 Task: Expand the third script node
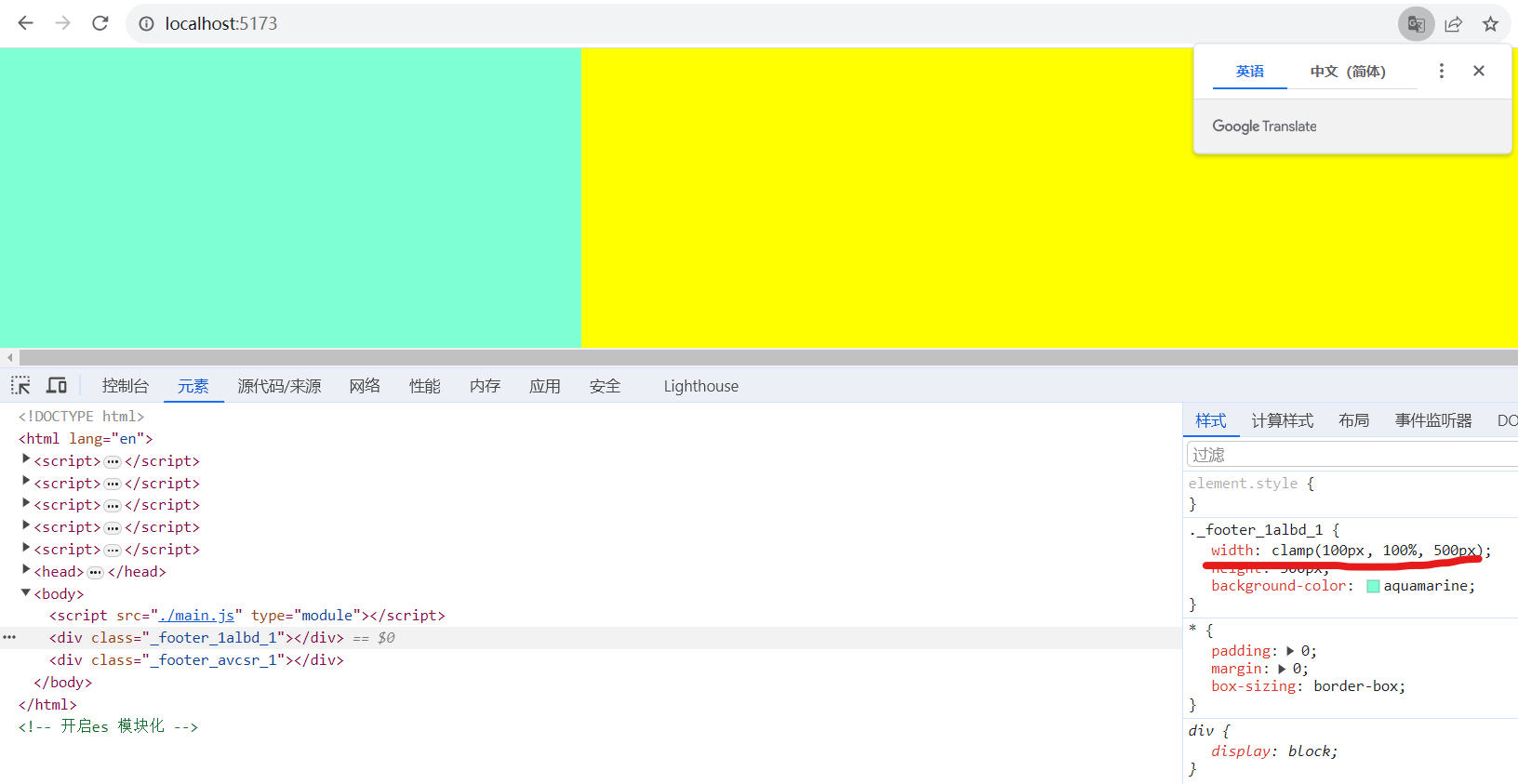point(26,503)
